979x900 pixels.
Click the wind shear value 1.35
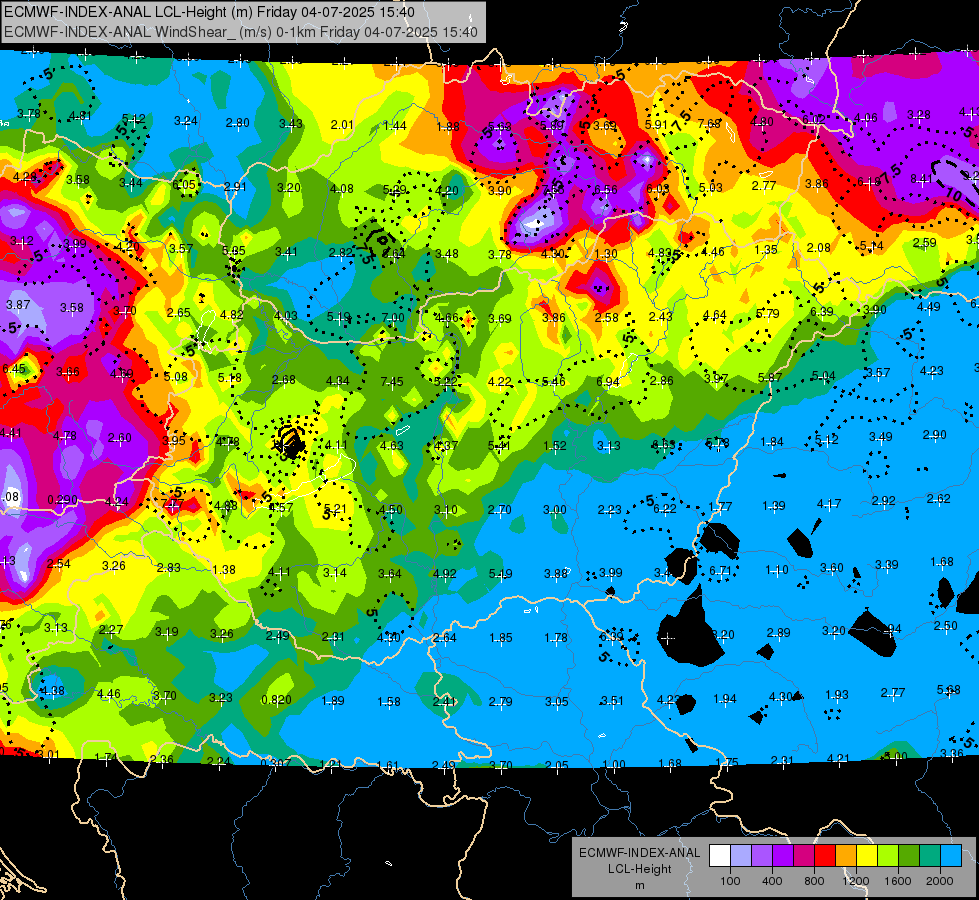[x=766, y=250]
